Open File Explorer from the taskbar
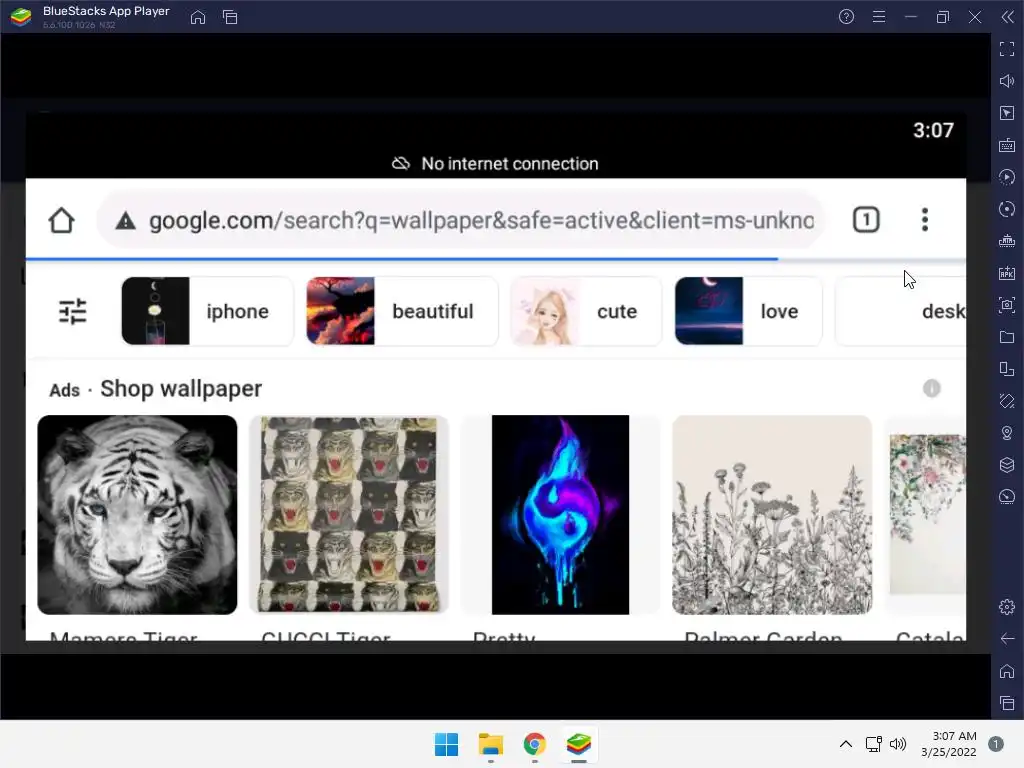Viewport: 1024px width, 768px height. (x=490, y=744)
